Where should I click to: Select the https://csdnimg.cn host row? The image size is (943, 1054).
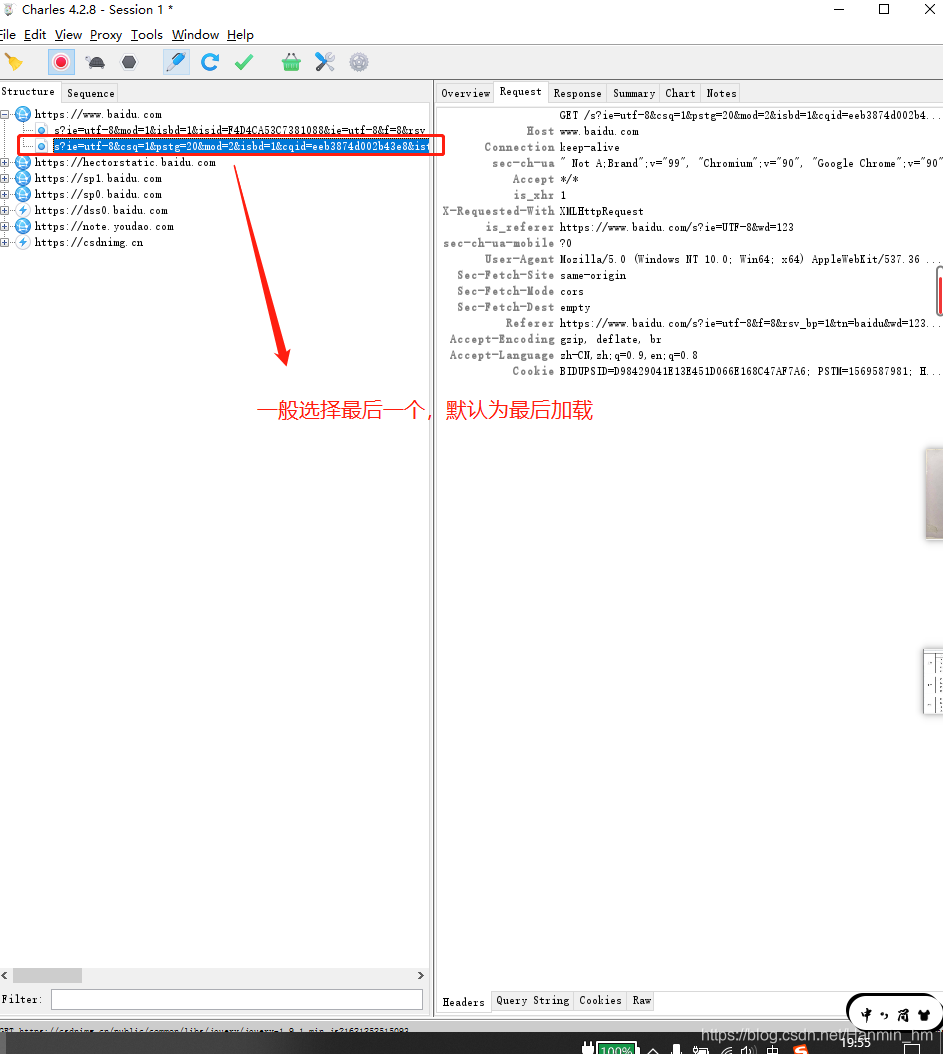click(89, 243)
